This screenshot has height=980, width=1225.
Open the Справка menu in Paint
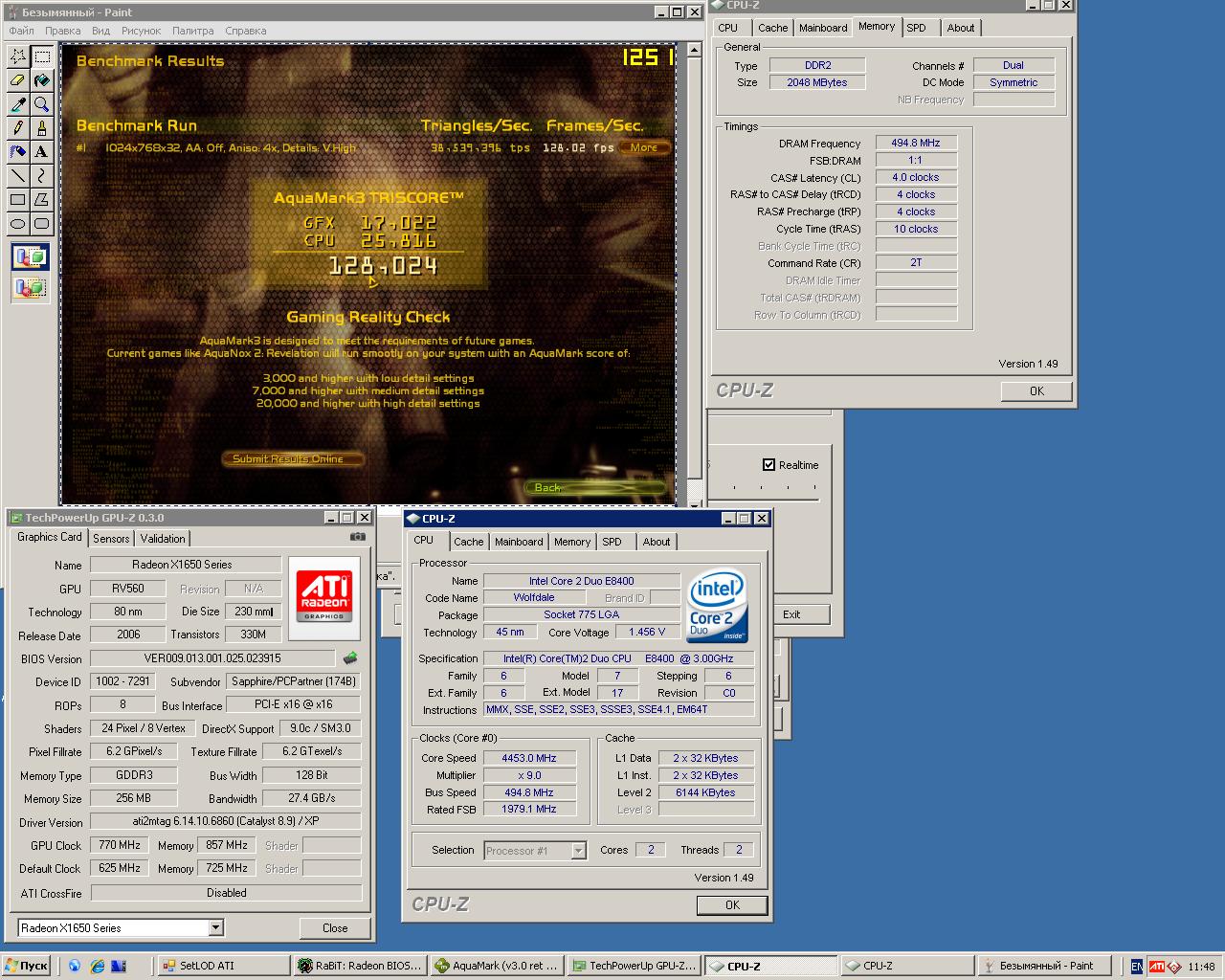point(245,31)
